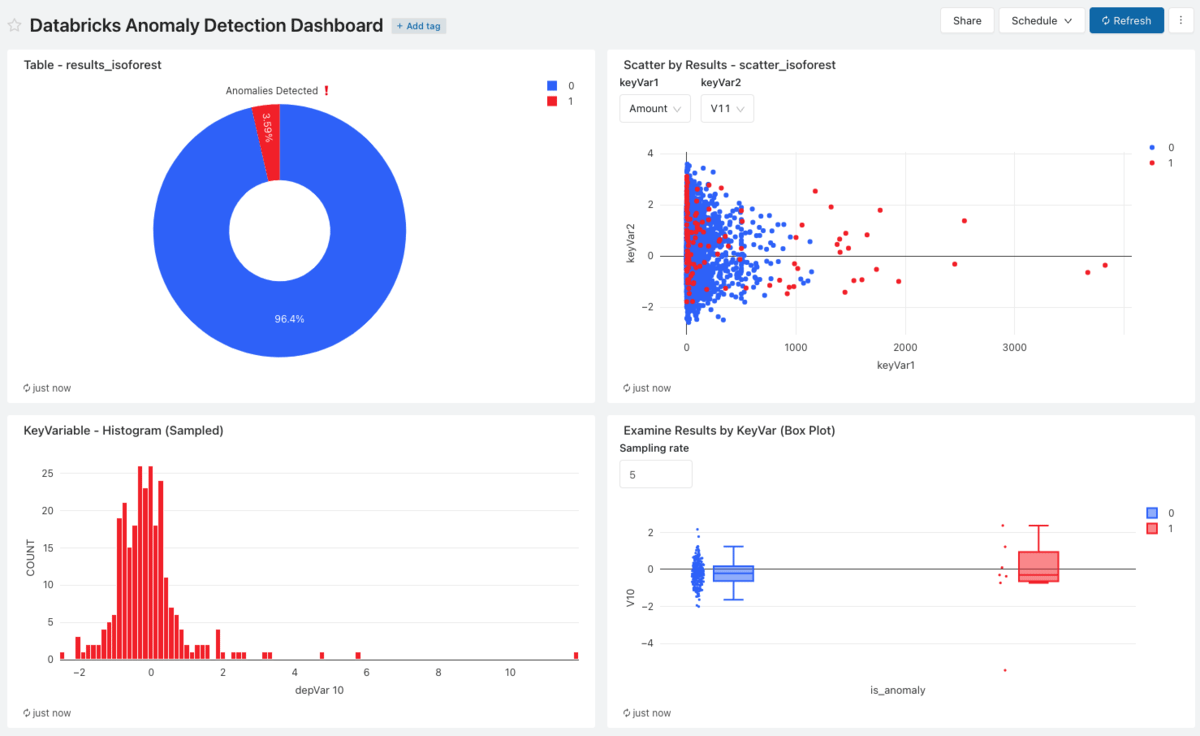The width and height of the screenshot is (1200, 736).
Task: Open the three-dot more options menu
Action: point(1180,21)
